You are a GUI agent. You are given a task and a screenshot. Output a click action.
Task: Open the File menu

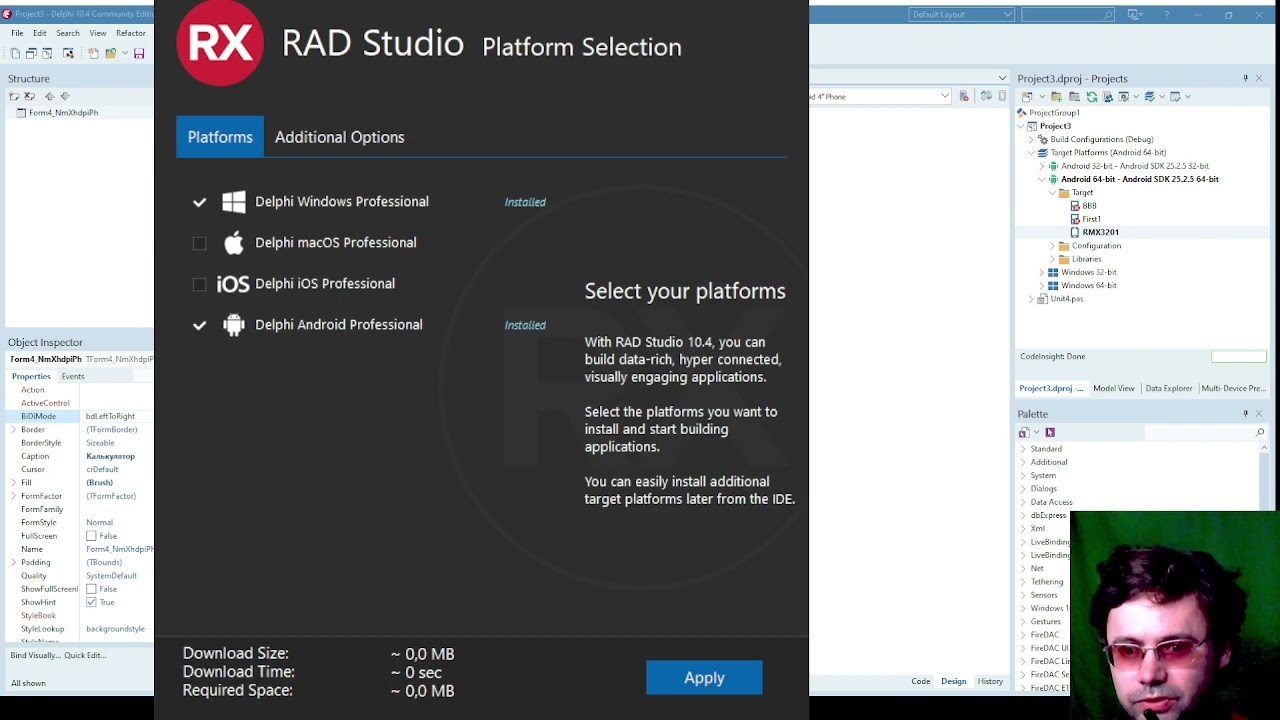17,33
